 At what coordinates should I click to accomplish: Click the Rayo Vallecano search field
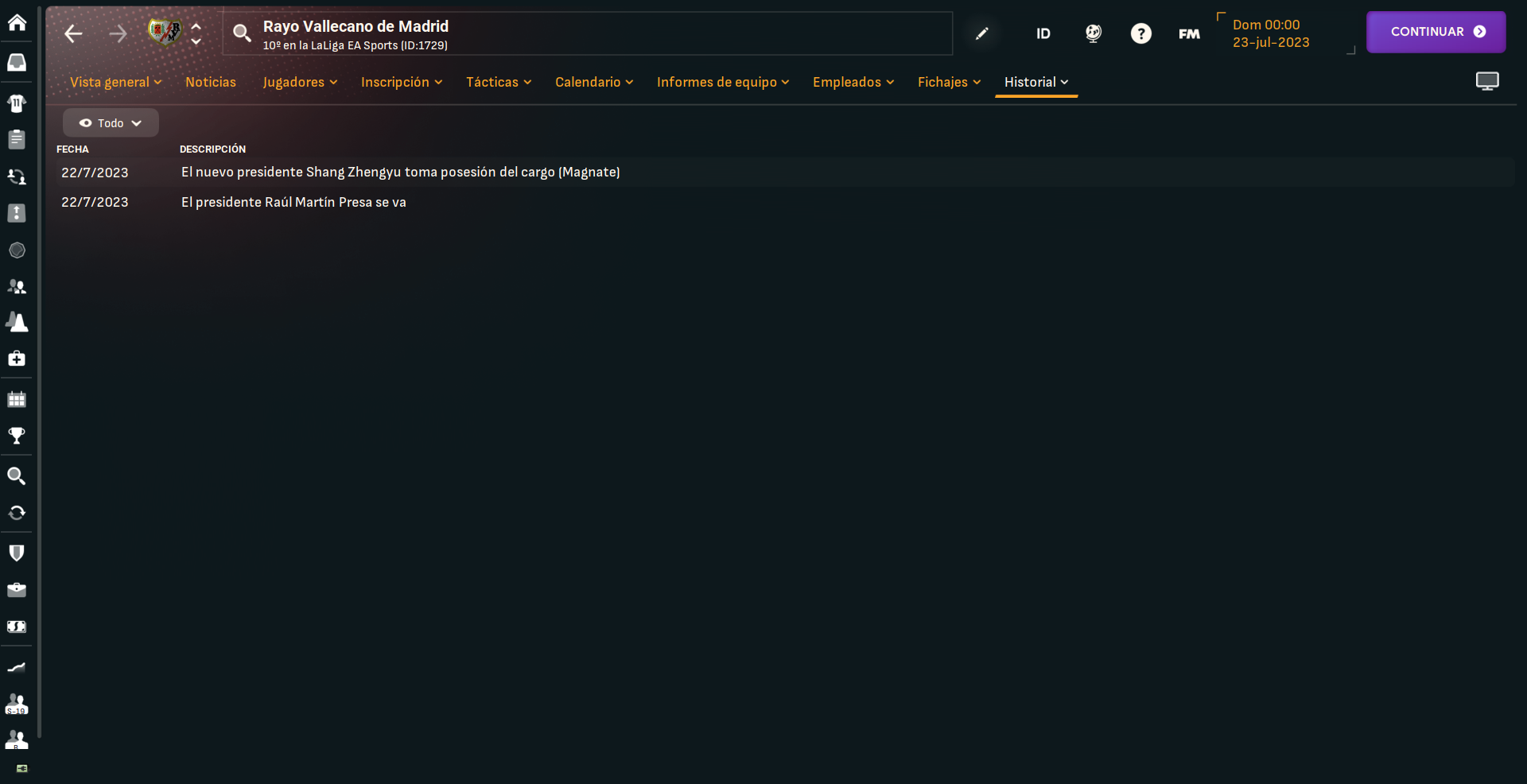[588, 33]
